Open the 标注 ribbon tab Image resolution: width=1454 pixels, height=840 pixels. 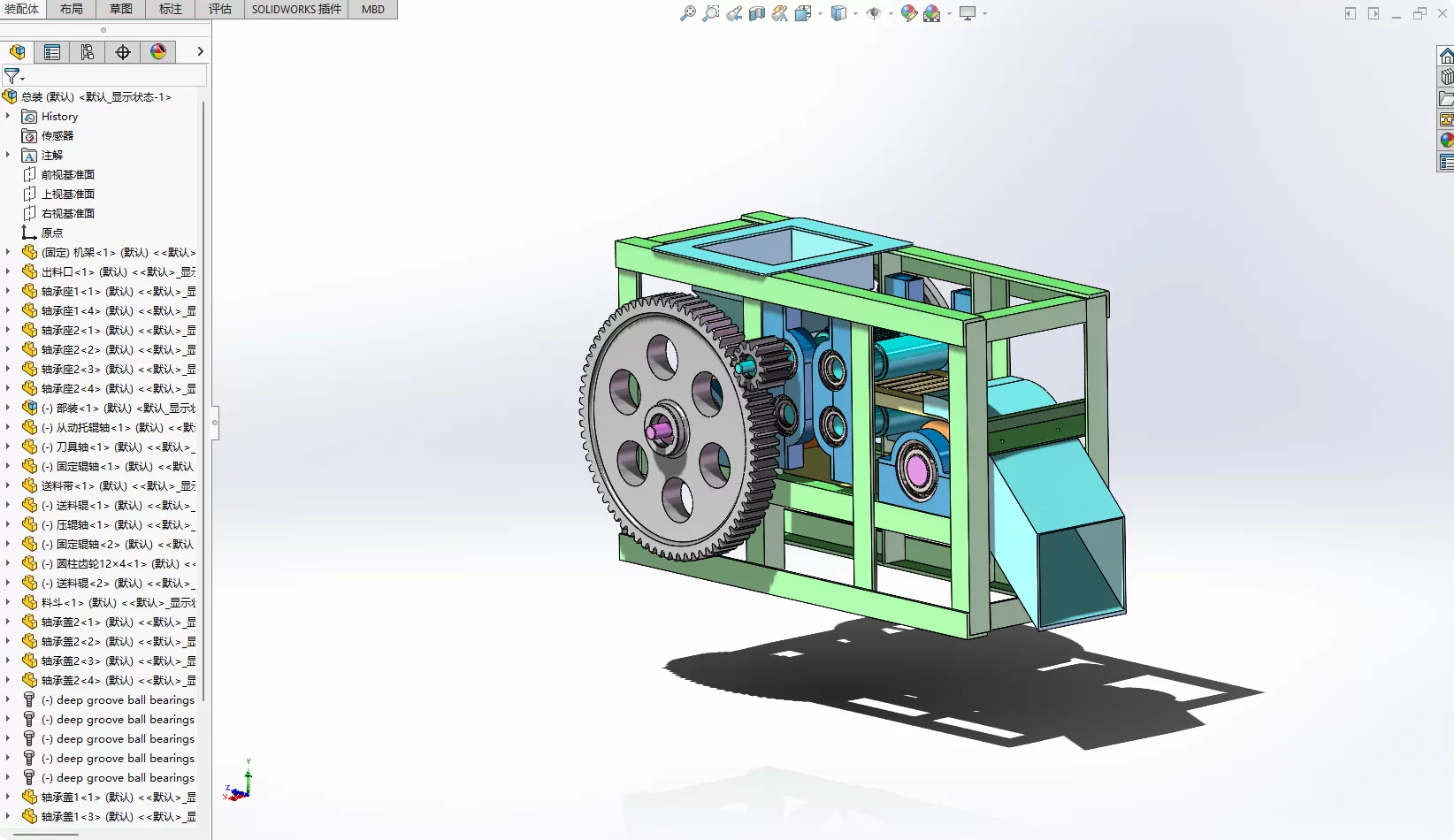point(171,9)
